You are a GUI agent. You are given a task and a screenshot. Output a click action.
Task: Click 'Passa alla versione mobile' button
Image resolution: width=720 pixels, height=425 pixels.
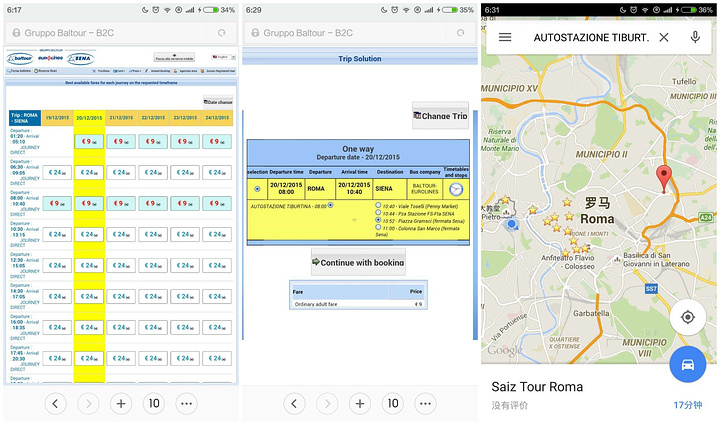(174, 57)
